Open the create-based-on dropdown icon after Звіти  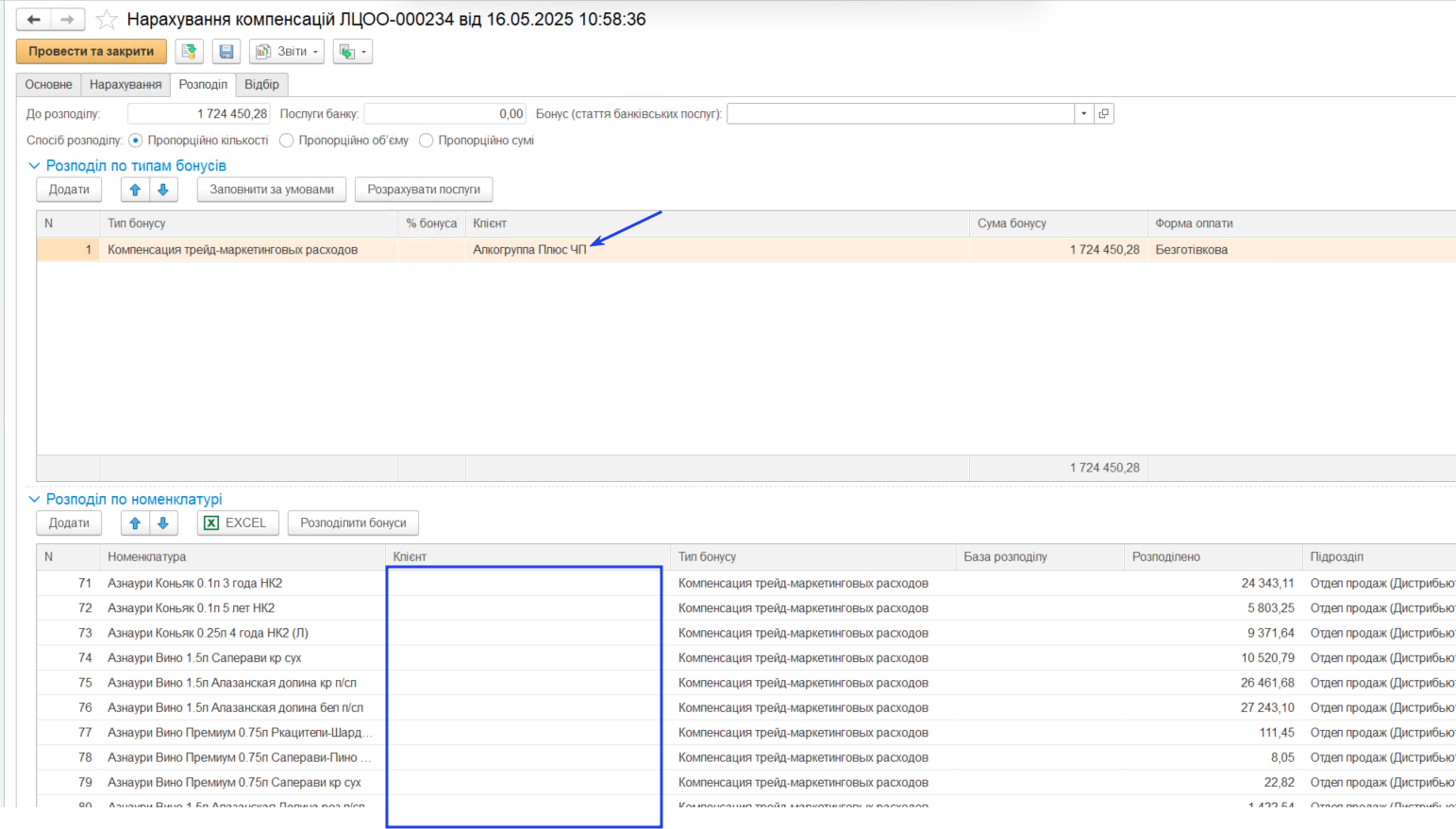(353, 51)
